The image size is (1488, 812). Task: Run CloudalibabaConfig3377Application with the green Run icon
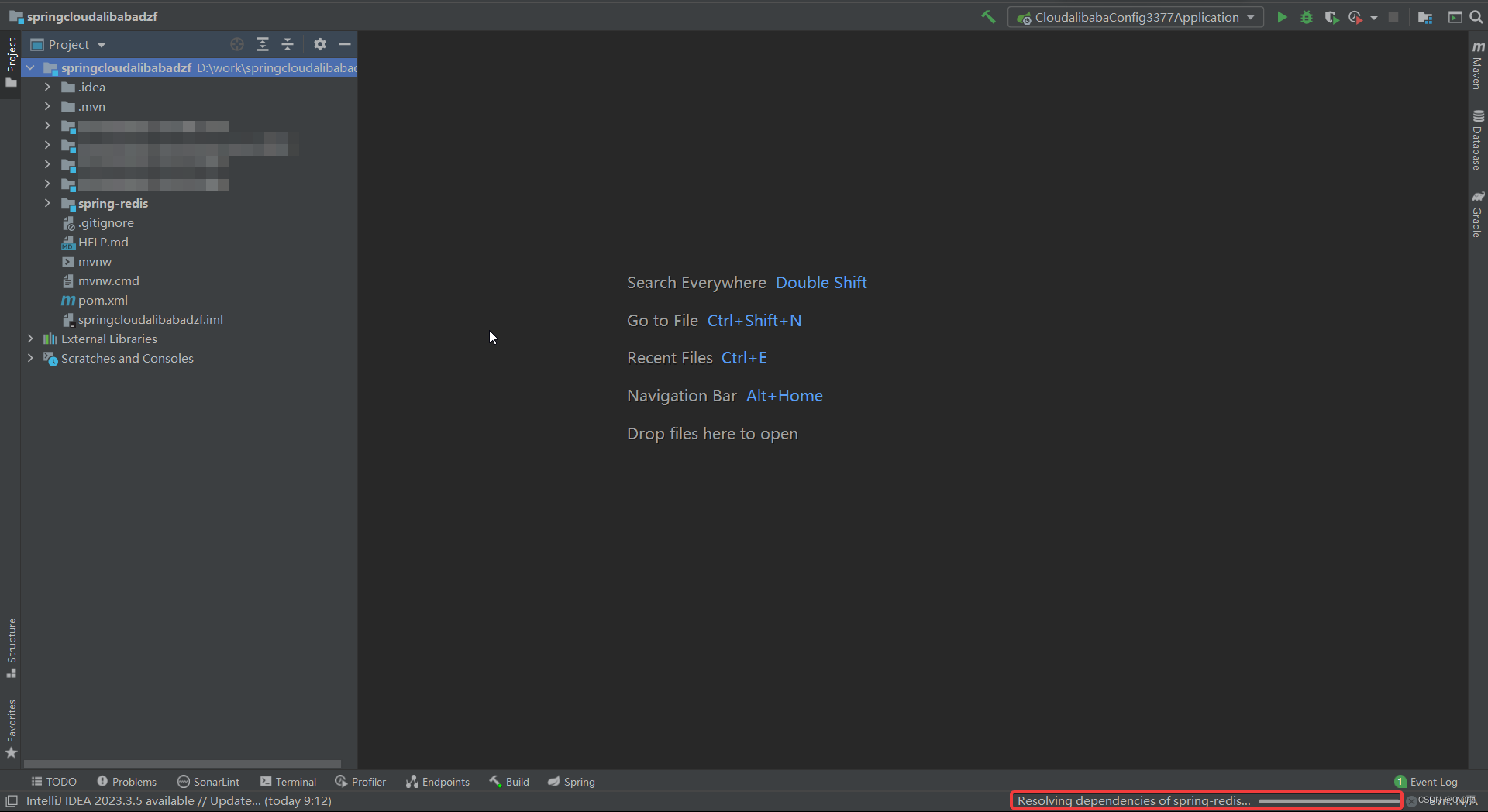(x=1283, y=16)
